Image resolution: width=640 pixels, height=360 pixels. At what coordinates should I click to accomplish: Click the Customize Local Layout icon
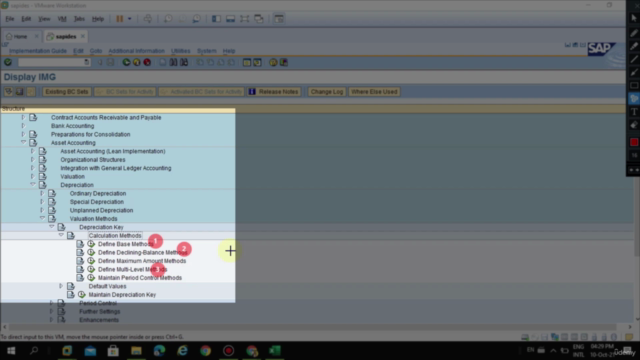(284, 62)
